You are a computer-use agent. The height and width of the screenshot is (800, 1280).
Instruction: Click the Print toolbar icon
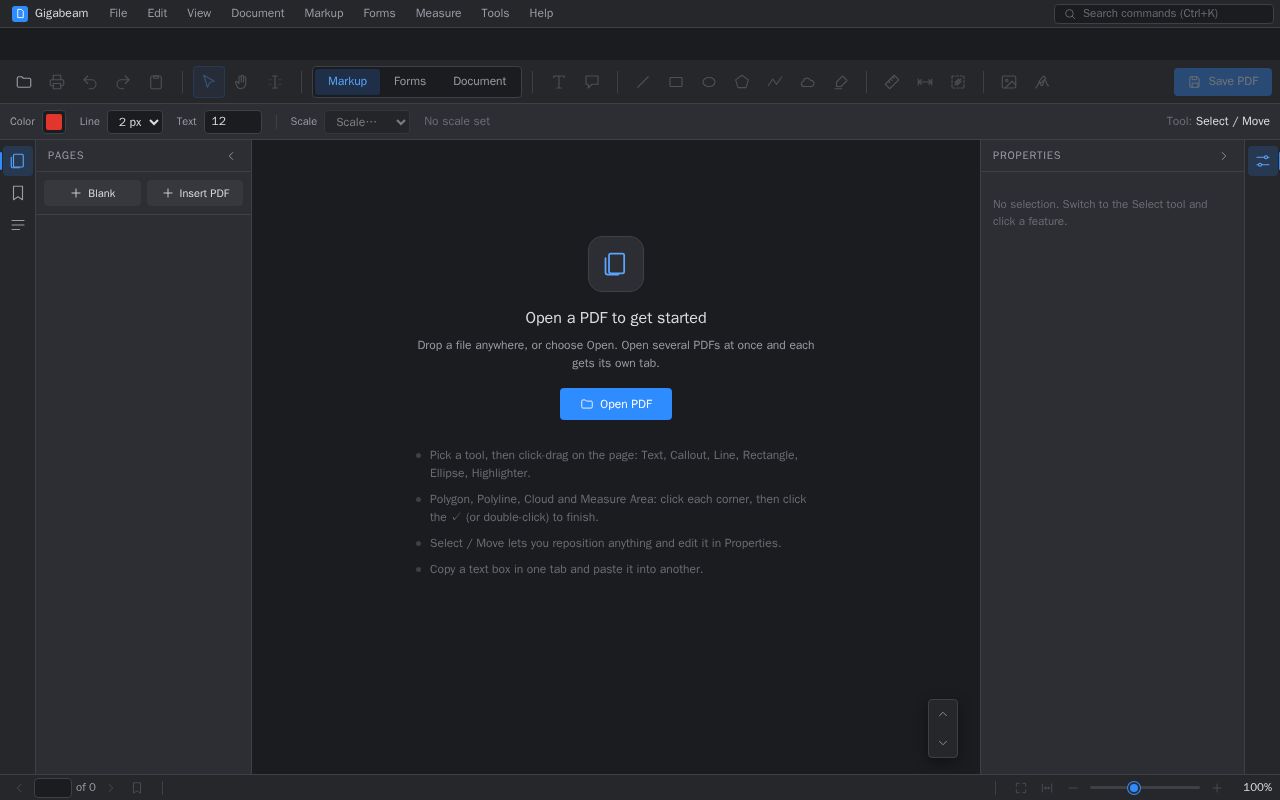coord(57,82)
